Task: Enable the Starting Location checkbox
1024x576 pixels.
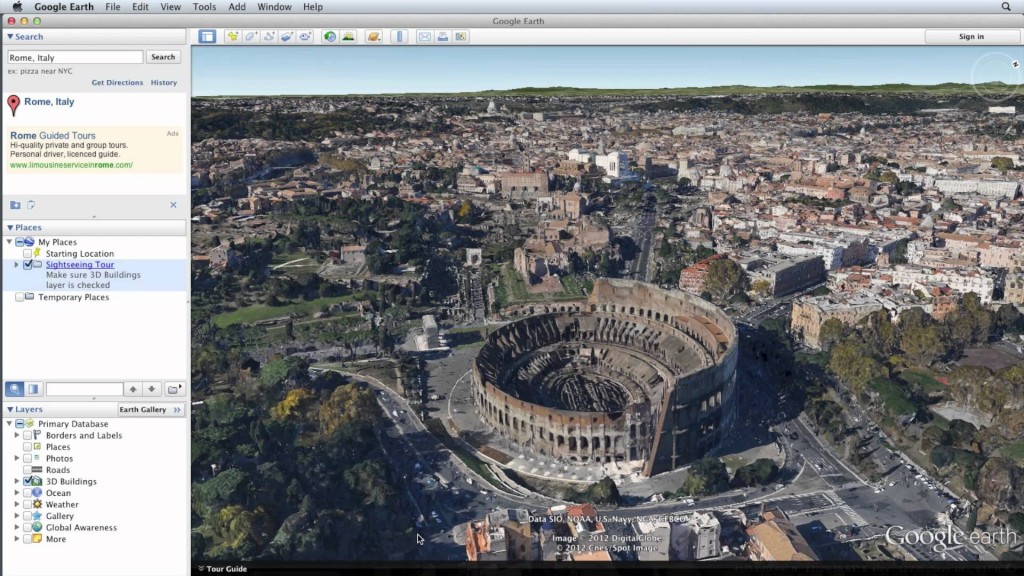Action: pyautogui.click(x=30, y=253)
